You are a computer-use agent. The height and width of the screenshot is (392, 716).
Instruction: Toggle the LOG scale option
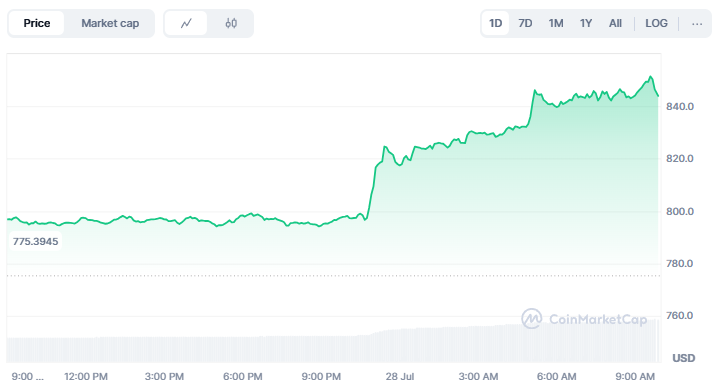(656, 23)
